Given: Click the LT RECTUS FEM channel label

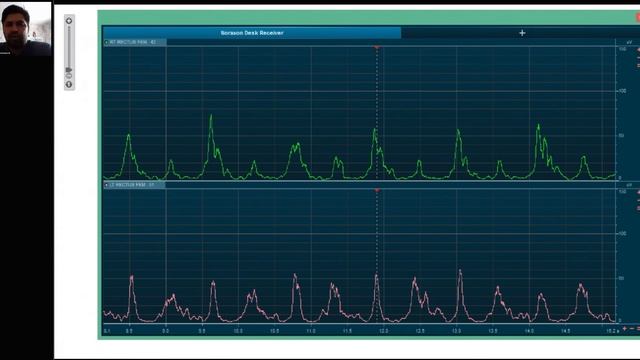Looking at the screenshot, I should [x=134, y=185].
